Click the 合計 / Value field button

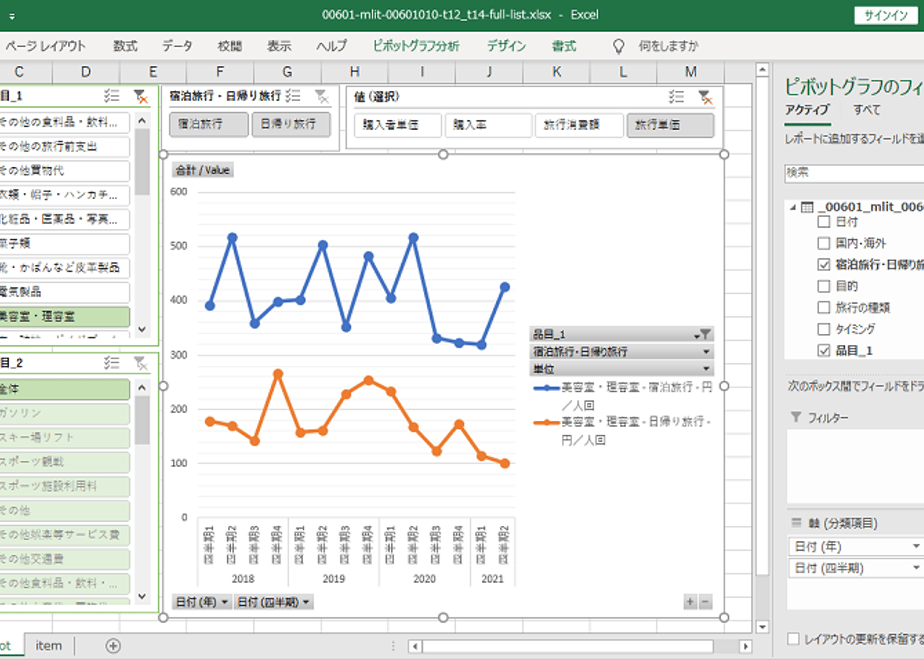(203, 170)
